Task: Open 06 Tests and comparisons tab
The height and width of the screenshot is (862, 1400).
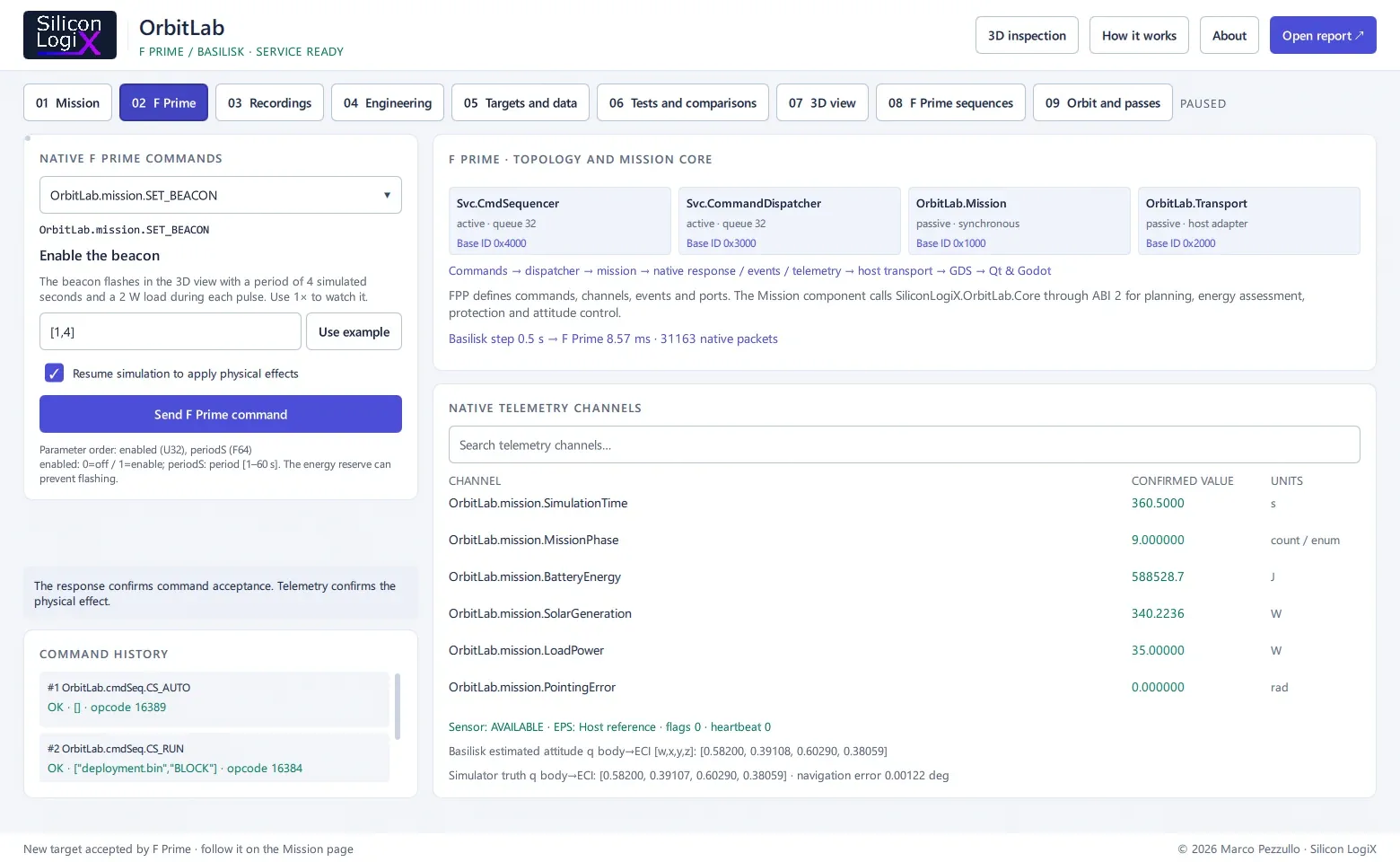Action: click(x=683, y=102)
